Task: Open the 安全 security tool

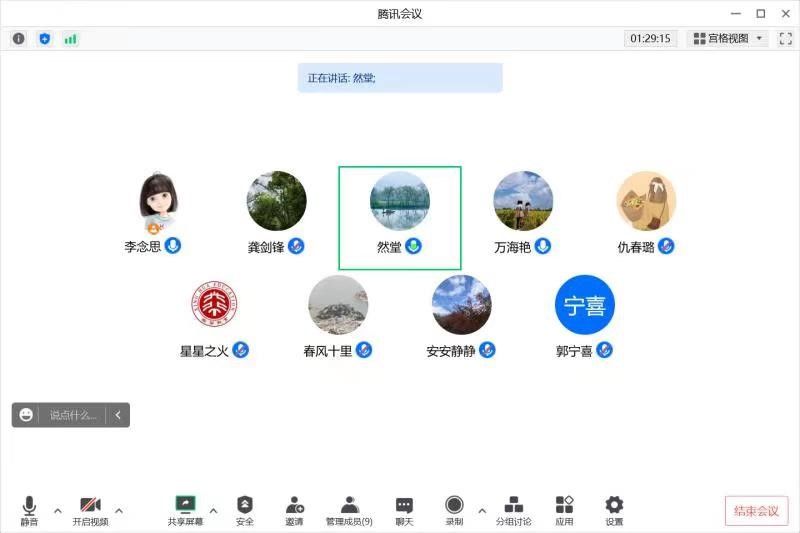Action: tap(245, 510)
